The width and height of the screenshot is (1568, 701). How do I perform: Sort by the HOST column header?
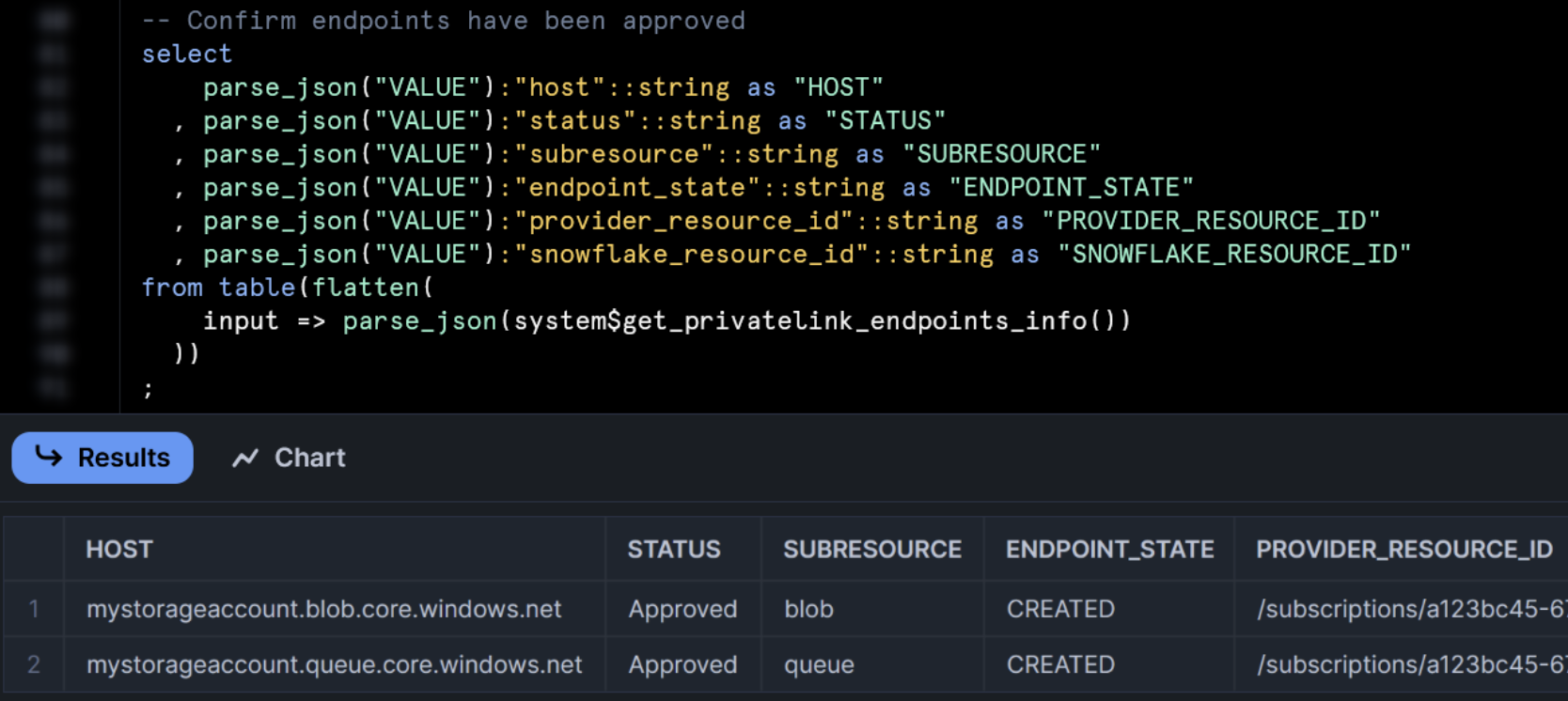[x=119, y=550]
